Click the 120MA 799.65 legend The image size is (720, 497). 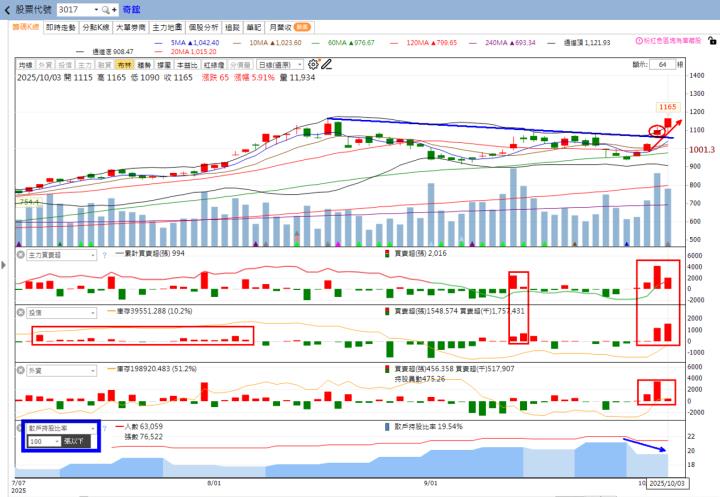pos(423,43)
